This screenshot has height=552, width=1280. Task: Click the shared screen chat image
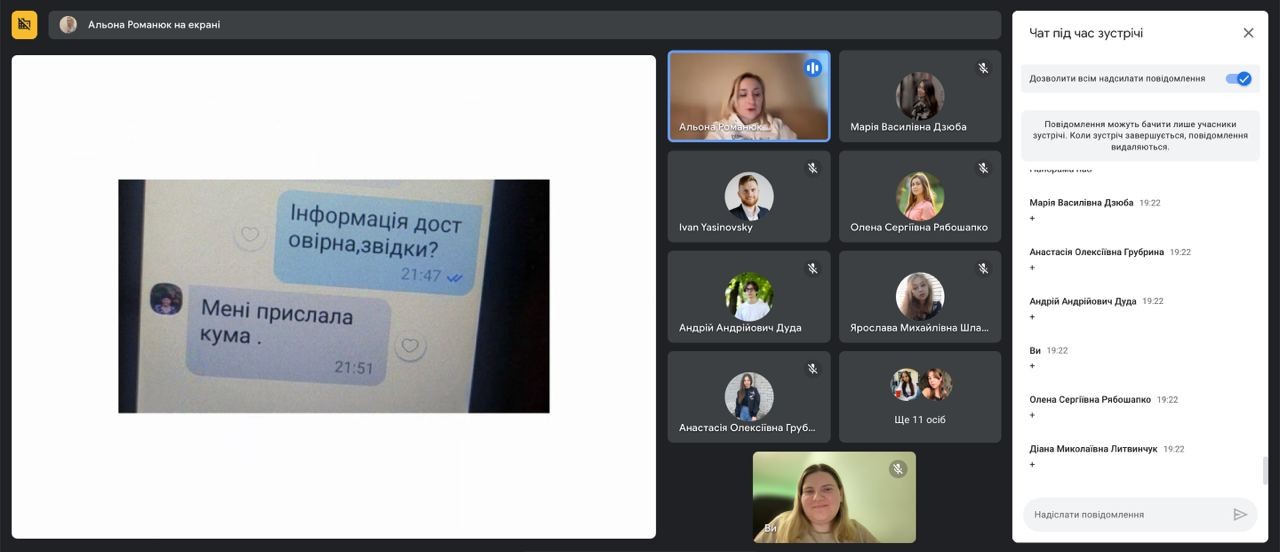[x=333, y=296]
